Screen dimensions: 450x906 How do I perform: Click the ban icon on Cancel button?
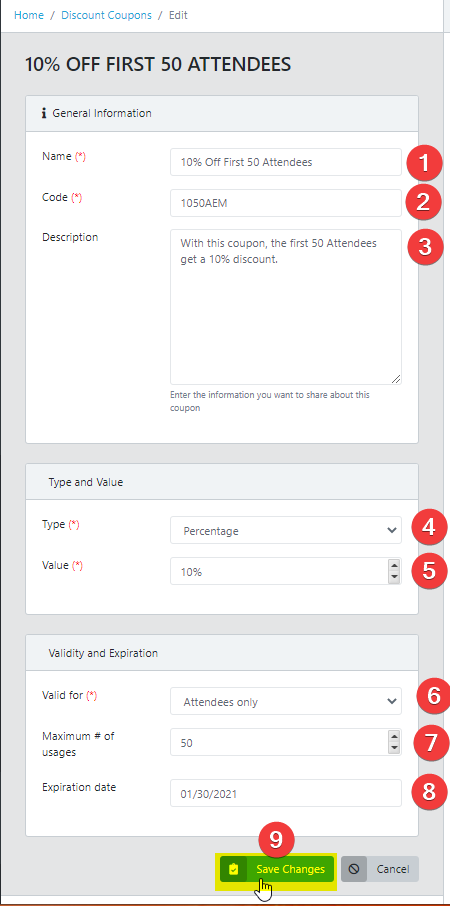tap(354, 869)
